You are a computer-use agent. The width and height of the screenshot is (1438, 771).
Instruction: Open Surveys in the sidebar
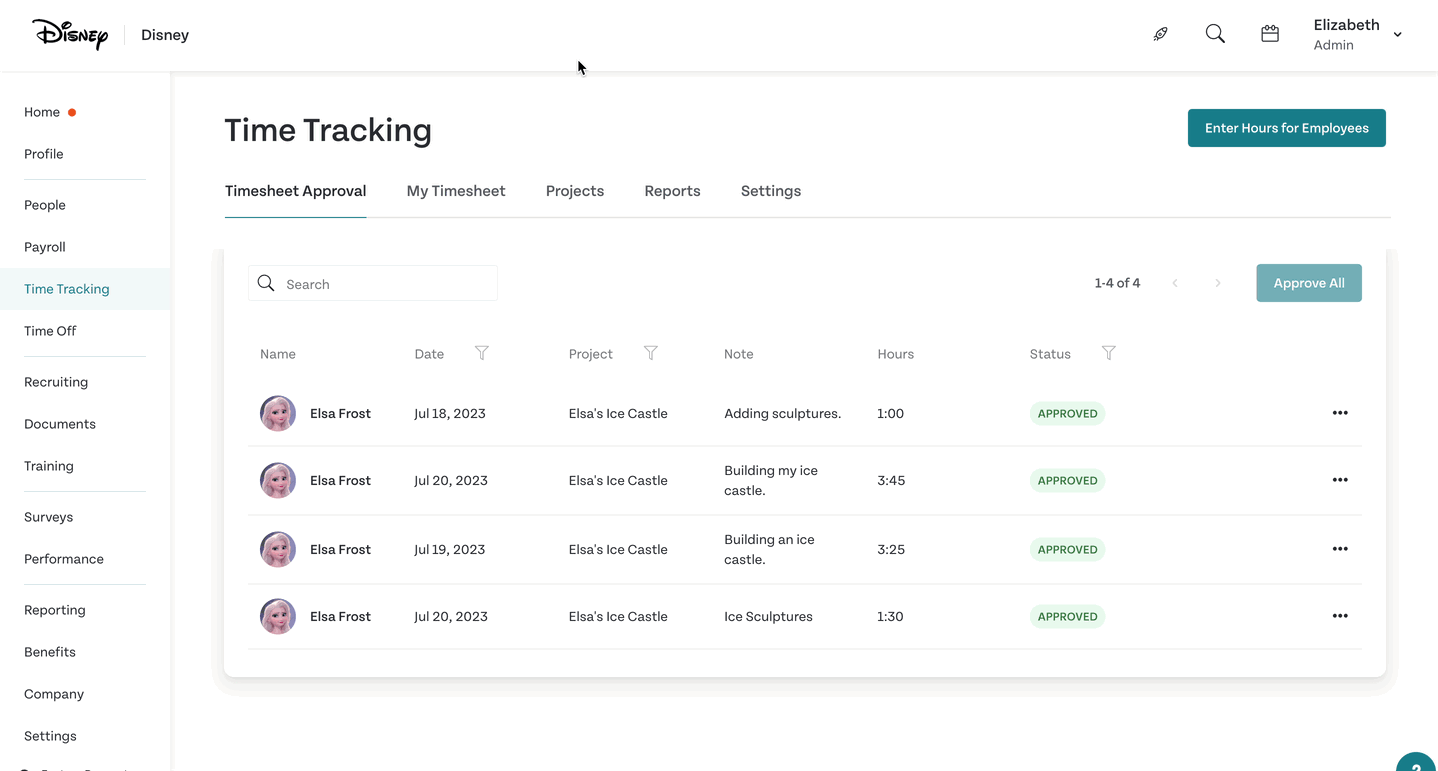(49, 517)
